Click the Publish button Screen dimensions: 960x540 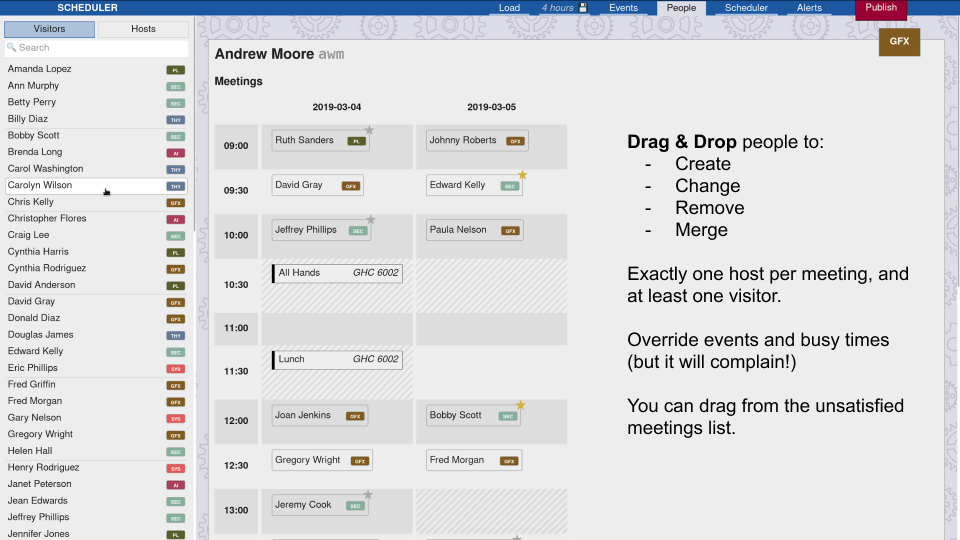point(881,9)
